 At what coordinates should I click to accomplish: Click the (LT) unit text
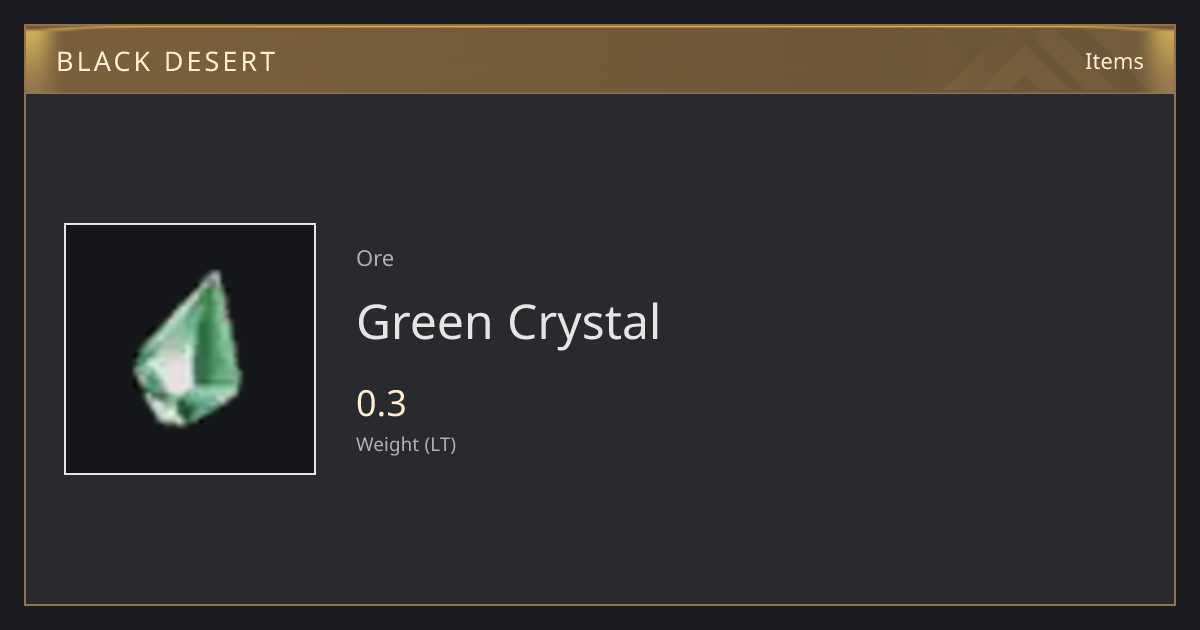[x=441, y=444]
